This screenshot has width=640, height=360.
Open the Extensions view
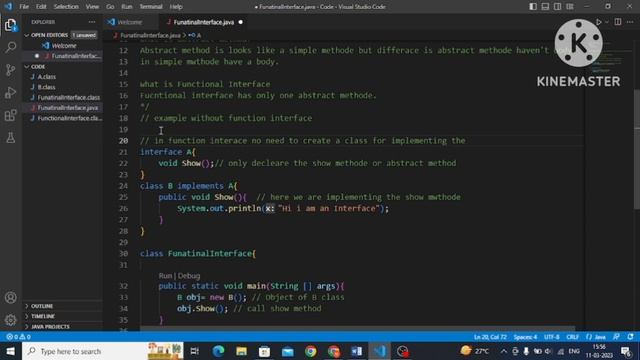coord(11,115)
